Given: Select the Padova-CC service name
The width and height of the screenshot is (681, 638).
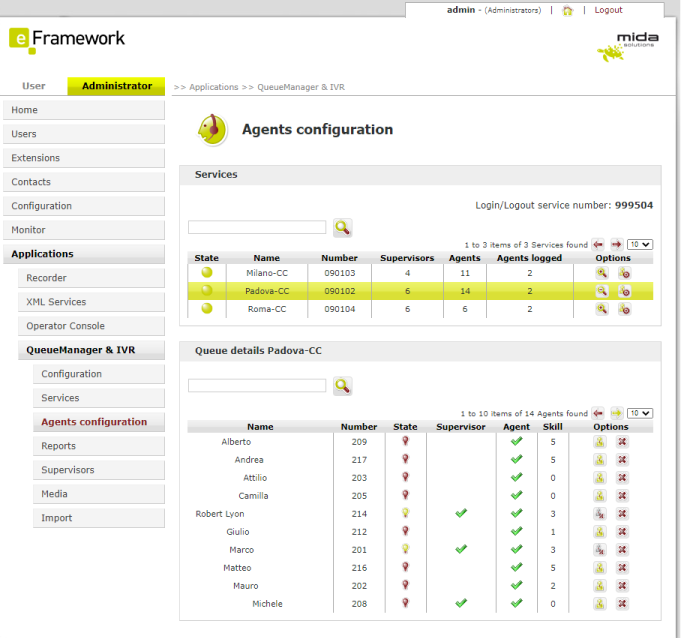Looking at the screenshot, I should tap(267, 291).
